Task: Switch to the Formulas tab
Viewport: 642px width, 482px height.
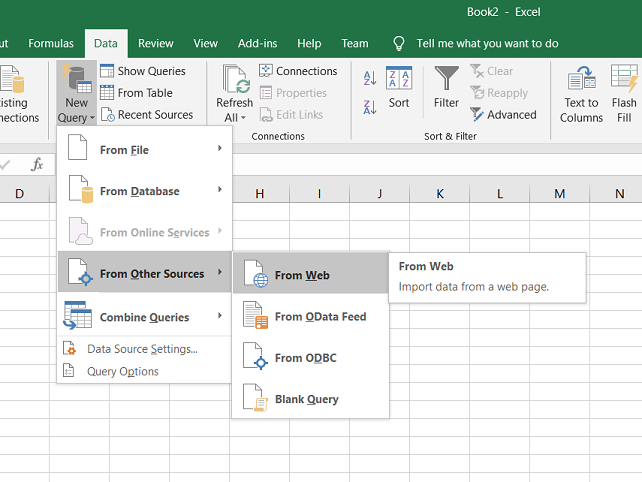Action: [x=51, y=43]
